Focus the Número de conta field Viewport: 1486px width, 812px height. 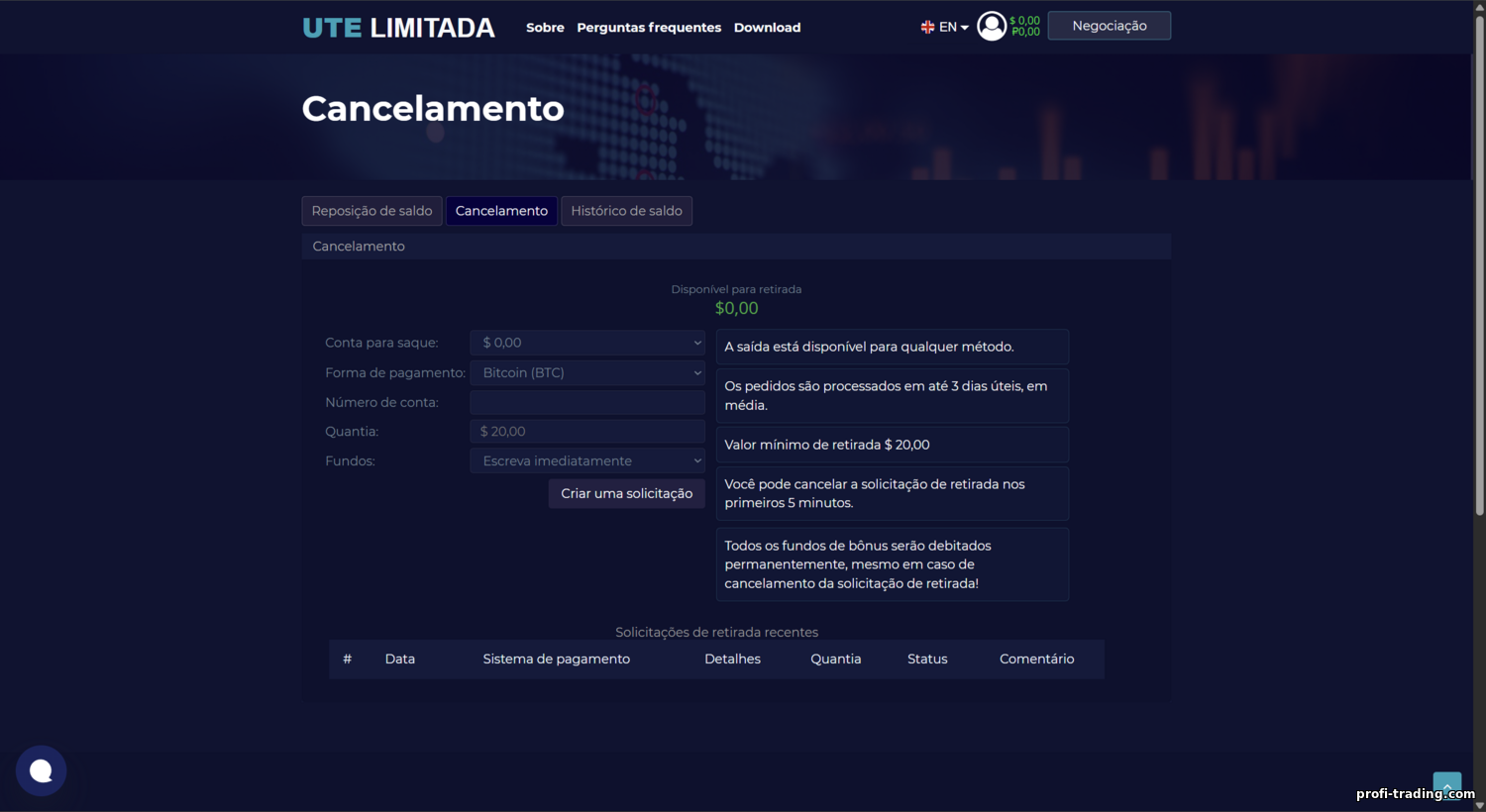587,402
